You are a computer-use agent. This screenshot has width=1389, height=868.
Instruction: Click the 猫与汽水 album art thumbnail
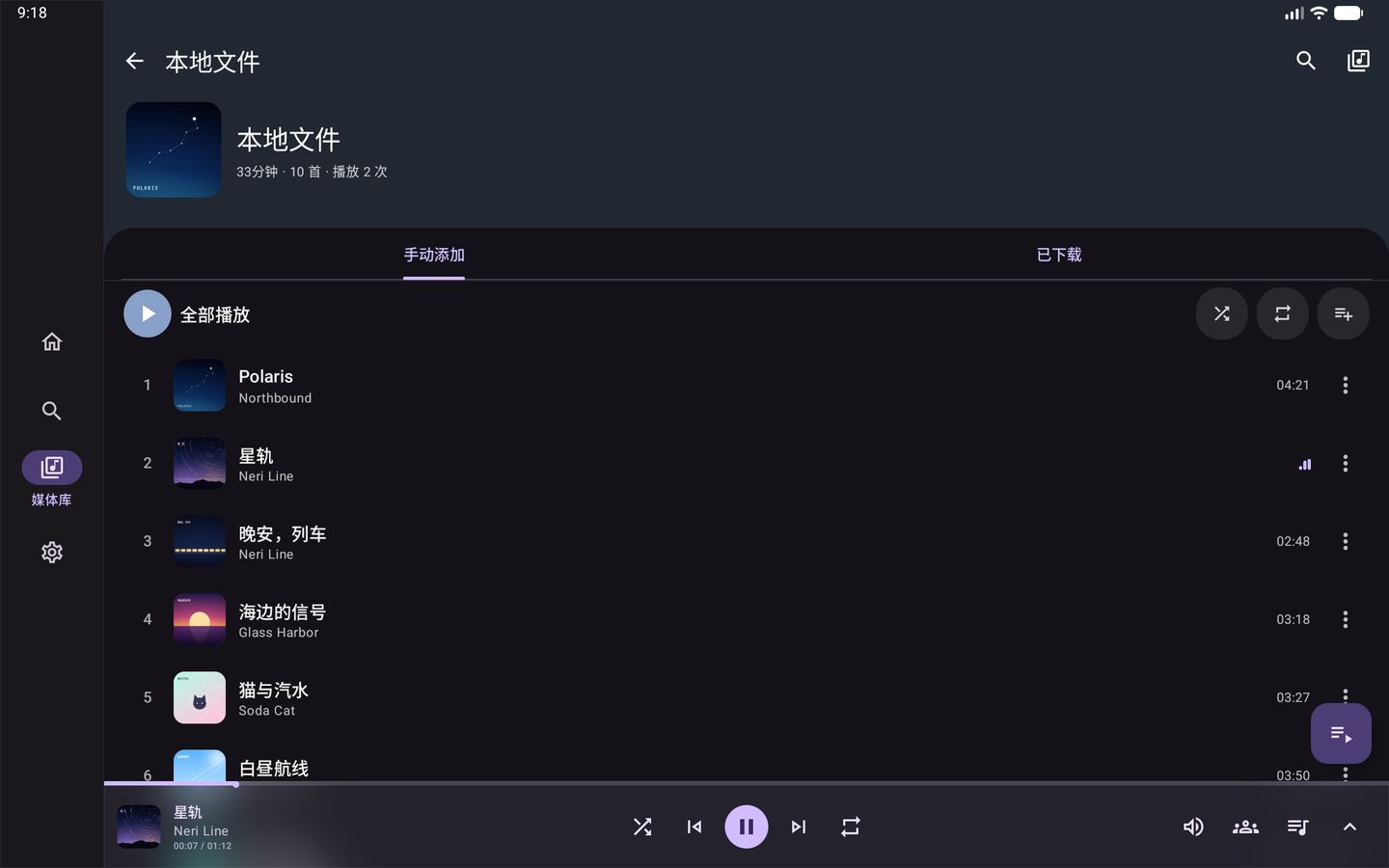pyautogui.click(x=200, y=697)
